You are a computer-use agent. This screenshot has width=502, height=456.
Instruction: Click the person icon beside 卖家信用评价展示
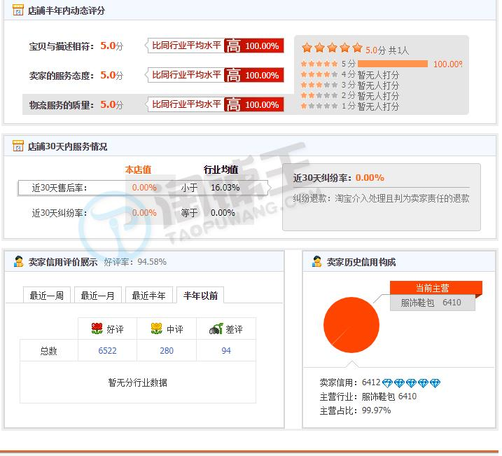coord(19,262)
